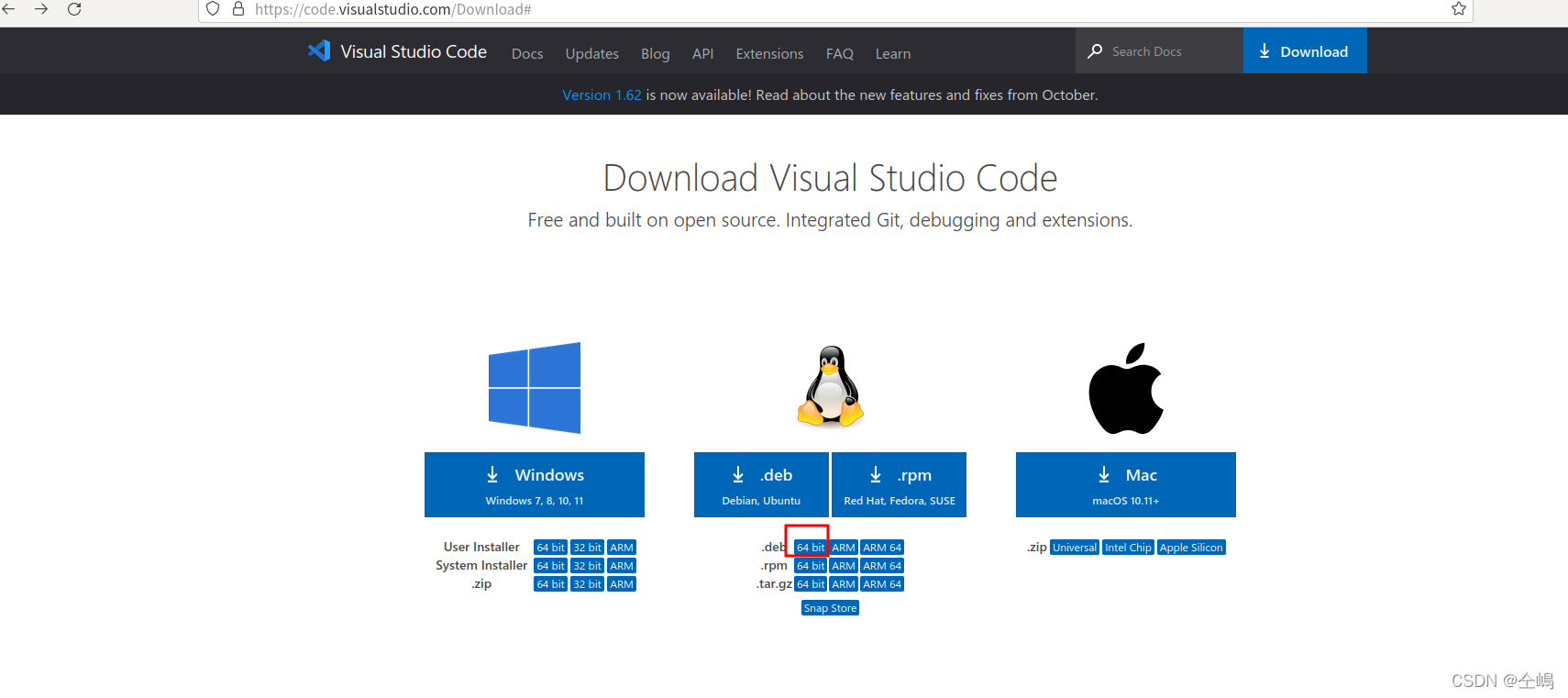The image size is (1568, 698).
Task: Open the Learn page
Action: pyautogui.click(x=893, y=54)
